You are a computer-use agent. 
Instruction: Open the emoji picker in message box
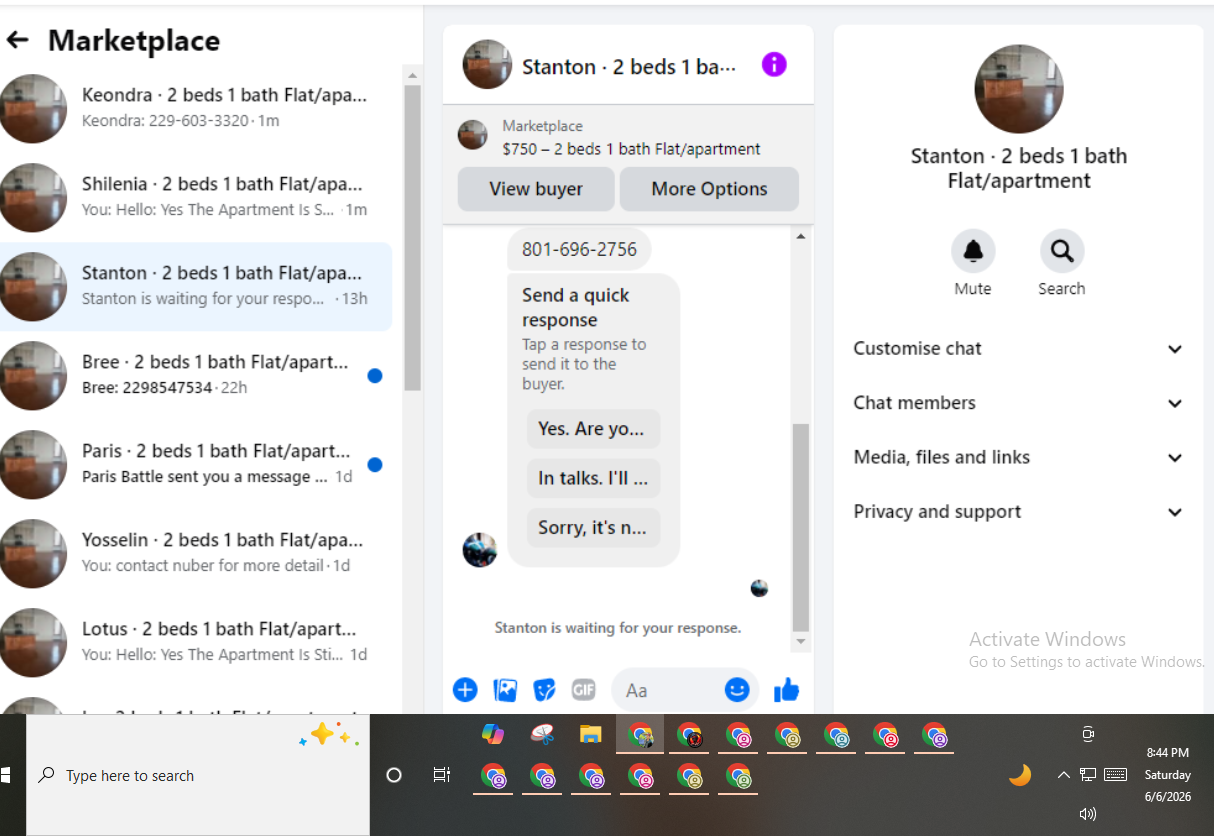coord(737,689)
